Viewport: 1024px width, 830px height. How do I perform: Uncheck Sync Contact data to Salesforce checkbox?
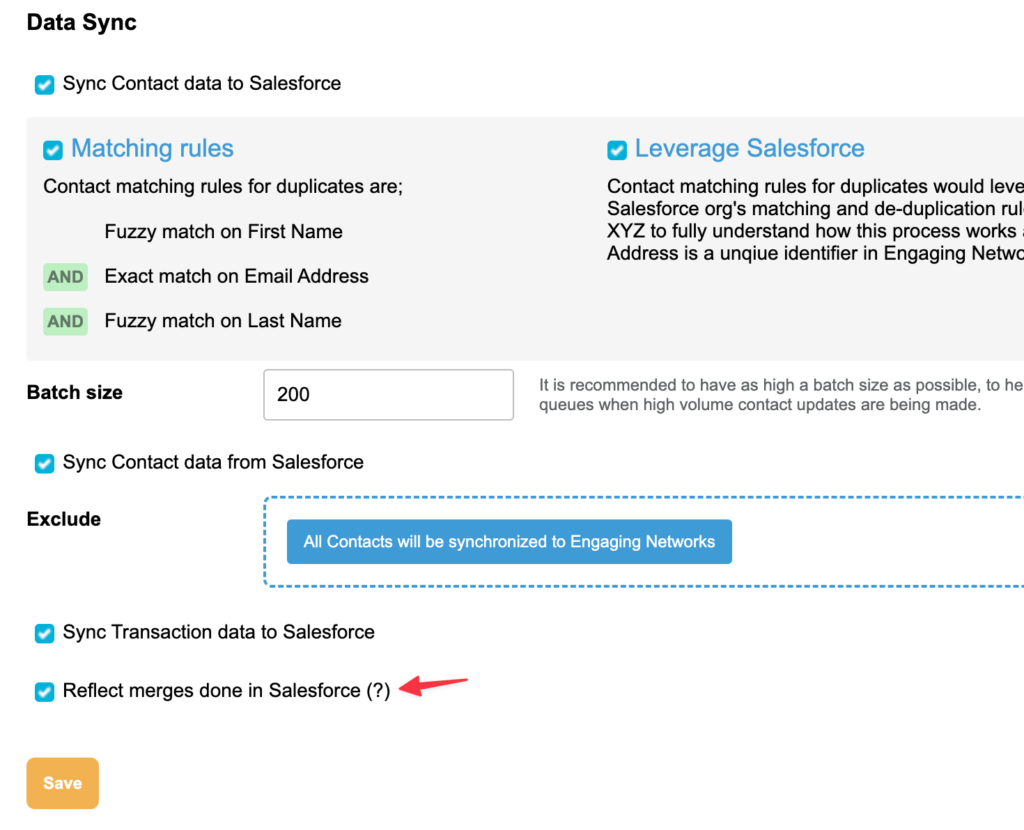coord(45,85)
